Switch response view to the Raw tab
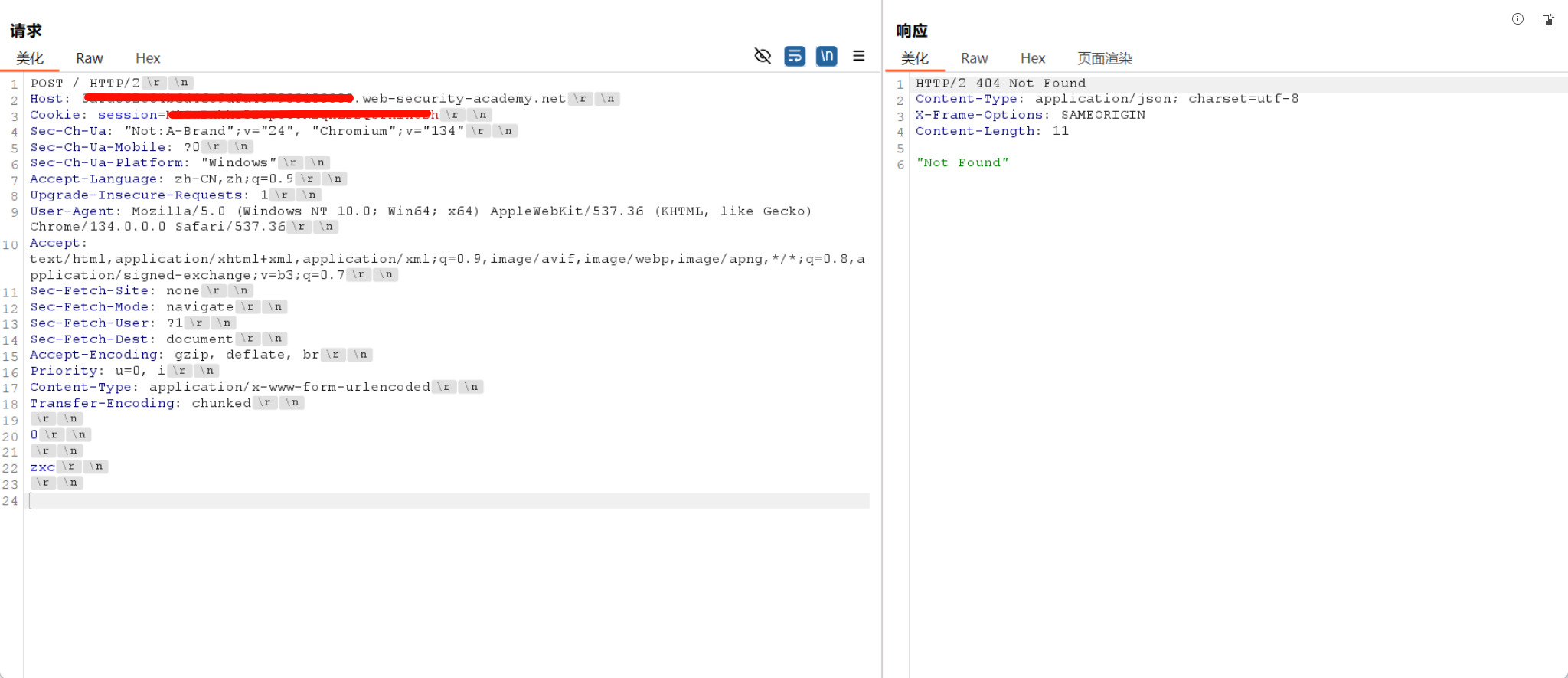The height and width of the screenshot is (678, 1568). [975, 58]
